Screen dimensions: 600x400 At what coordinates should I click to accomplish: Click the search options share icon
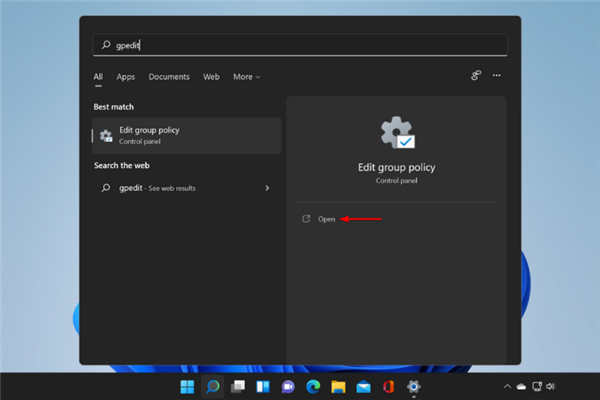[476, 76]
